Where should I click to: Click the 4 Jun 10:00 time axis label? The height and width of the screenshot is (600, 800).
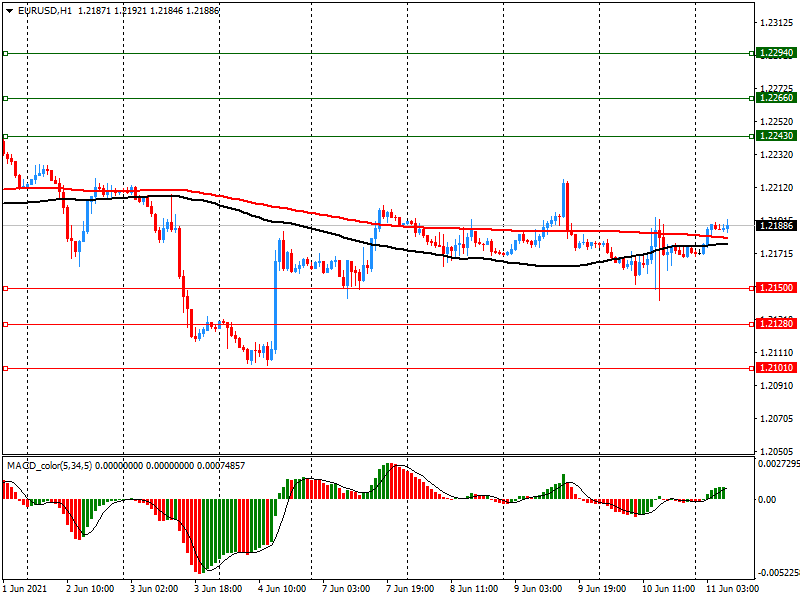tap(282, 589)
